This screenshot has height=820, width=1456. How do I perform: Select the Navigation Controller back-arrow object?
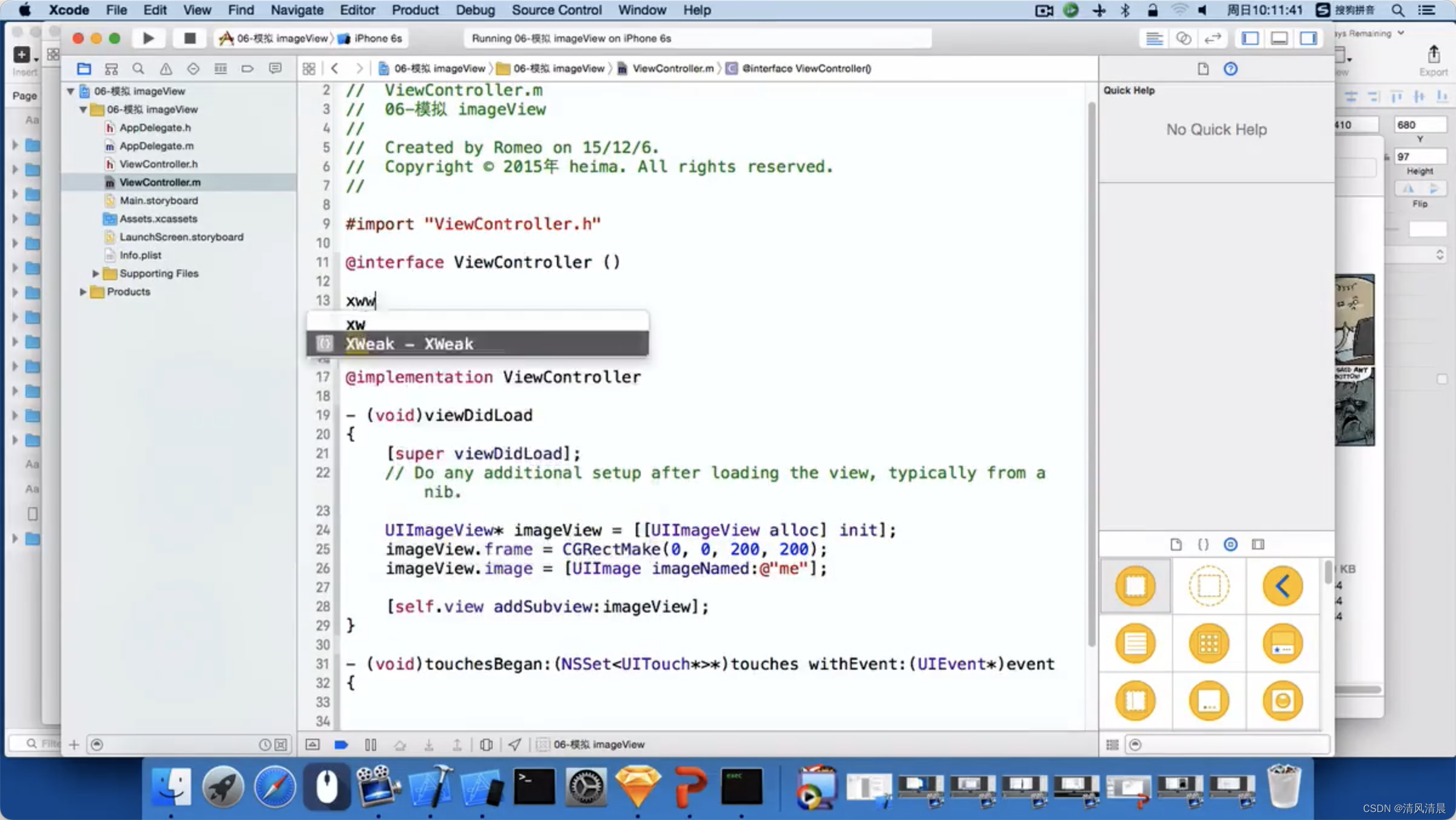pos(1282,586)
